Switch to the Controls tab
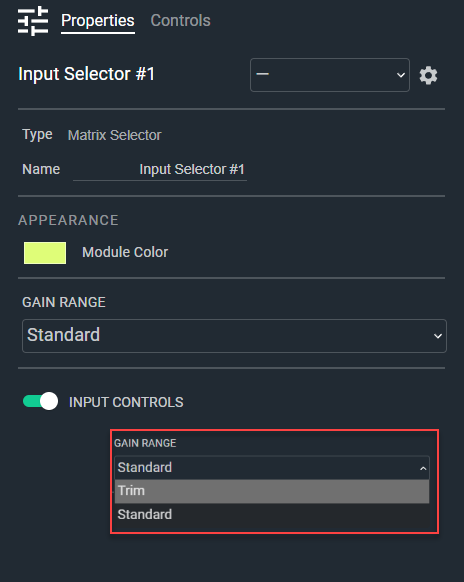The image size is (464, 582). pyautogui.click(x=180, y=21)
